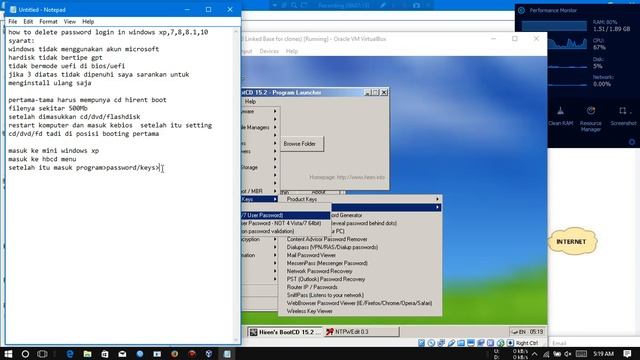Click the Firefox icon on taskbar
Image resolution: width=640 pixels, height=360 pixels.
pyautogui.click(x=175, y=354)
